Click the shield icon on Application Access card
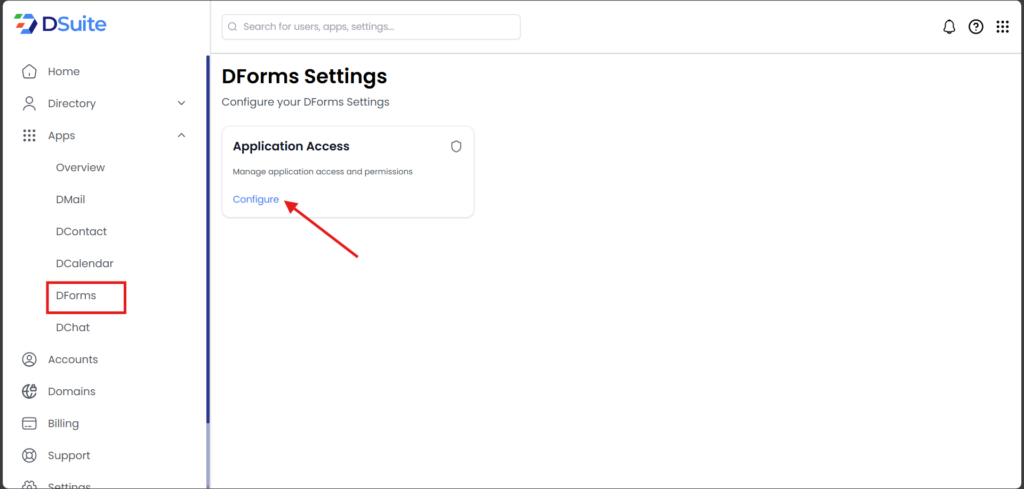The width and height of the screenshot is (1024, 489). pos(456,146)
